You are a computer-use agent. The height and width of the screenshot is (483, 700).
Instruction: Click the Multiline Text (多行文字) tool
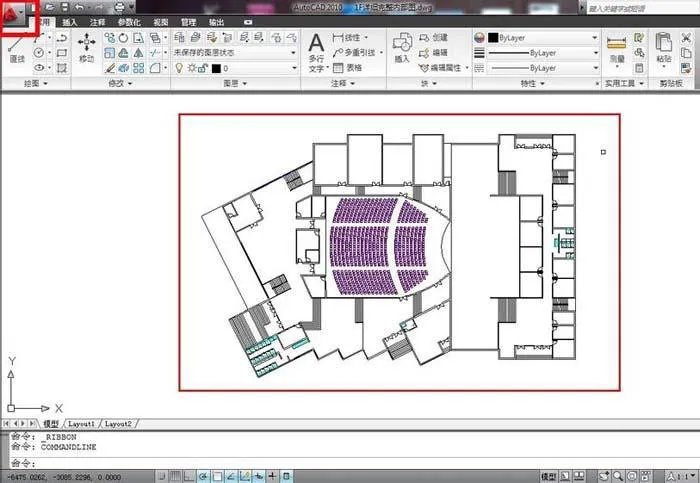pos(317,53)
